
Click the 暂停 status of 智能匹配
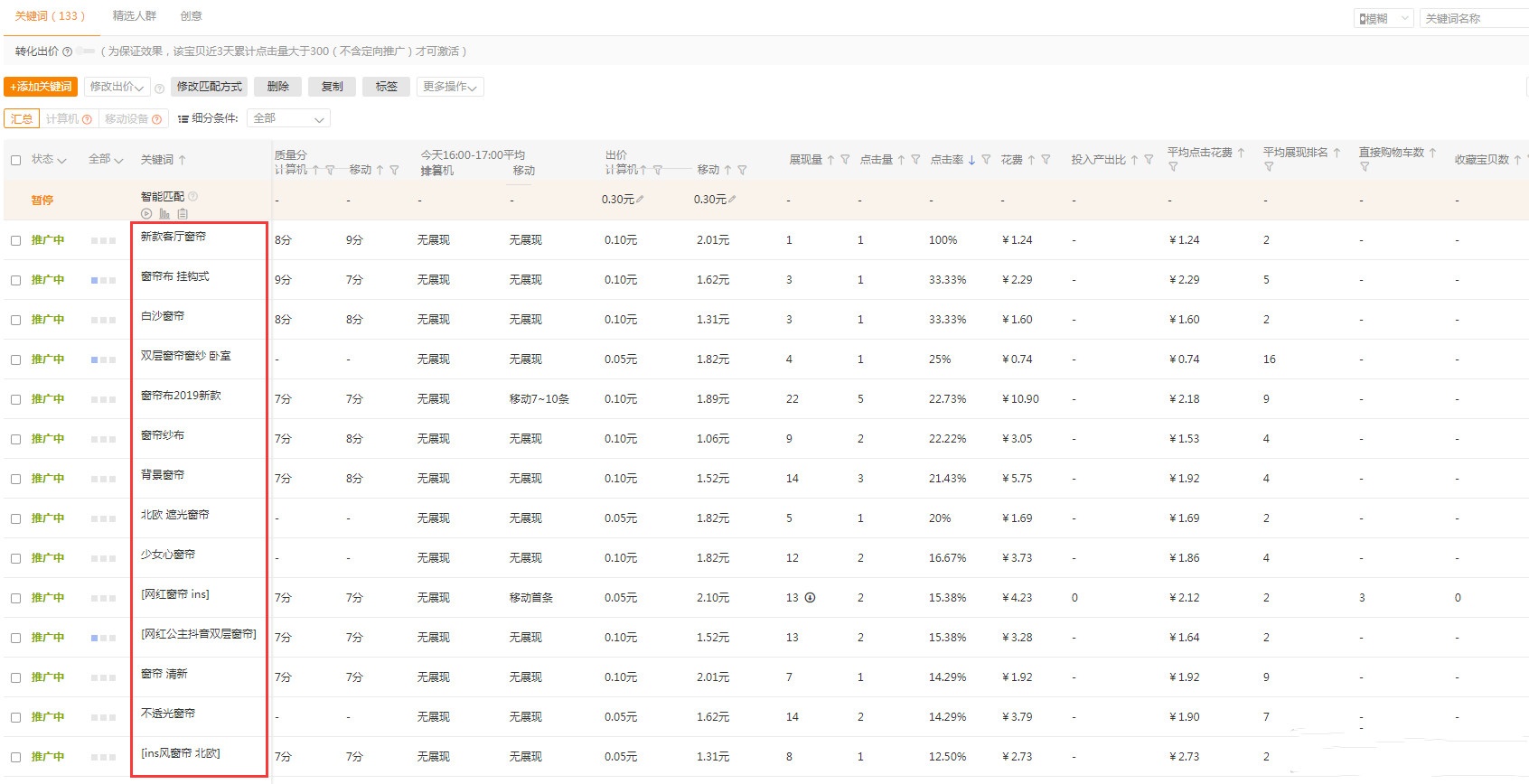point(42,201)
